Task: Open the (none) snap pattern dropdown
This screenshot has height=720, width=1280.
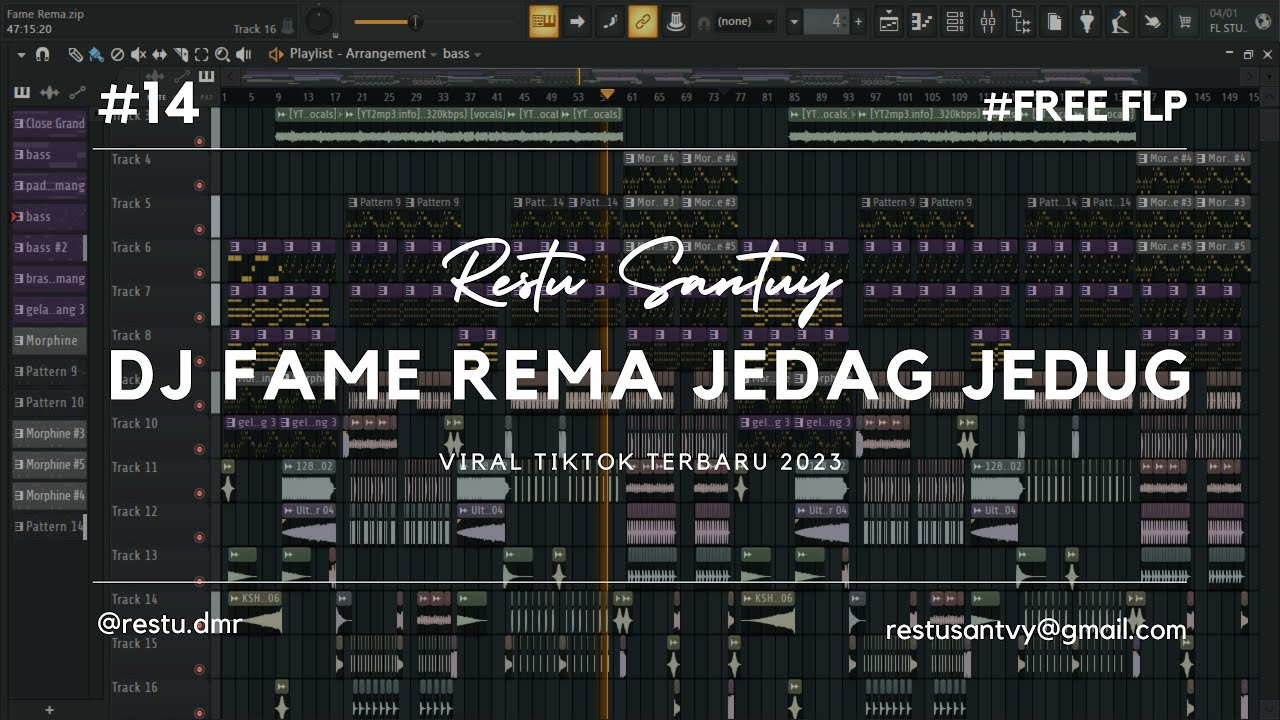Action: click(x=745, y=21)
